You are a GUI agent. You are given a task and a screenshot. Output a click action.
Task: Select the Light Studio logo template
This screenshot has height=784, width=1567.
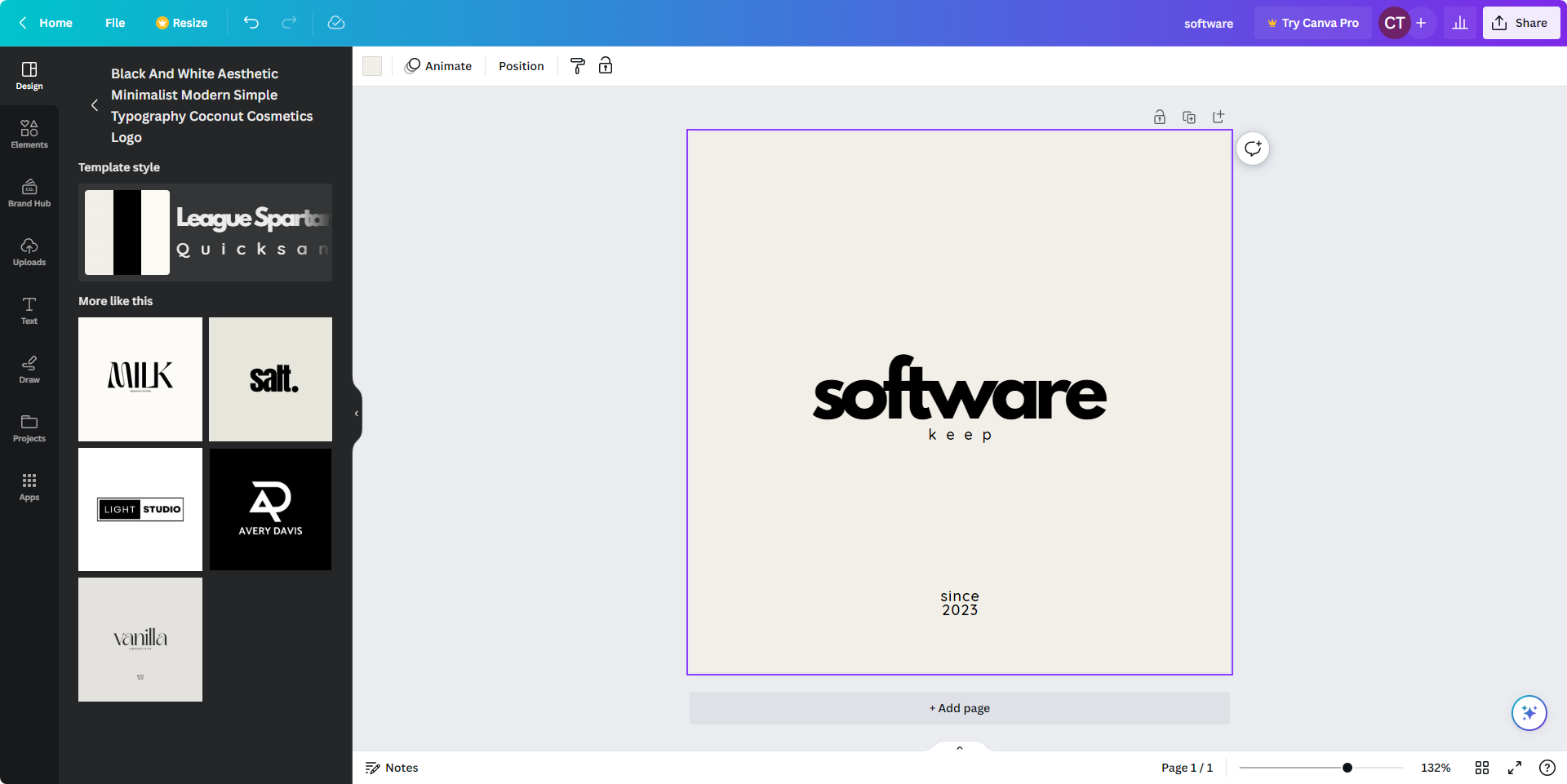tap(140, 509)
